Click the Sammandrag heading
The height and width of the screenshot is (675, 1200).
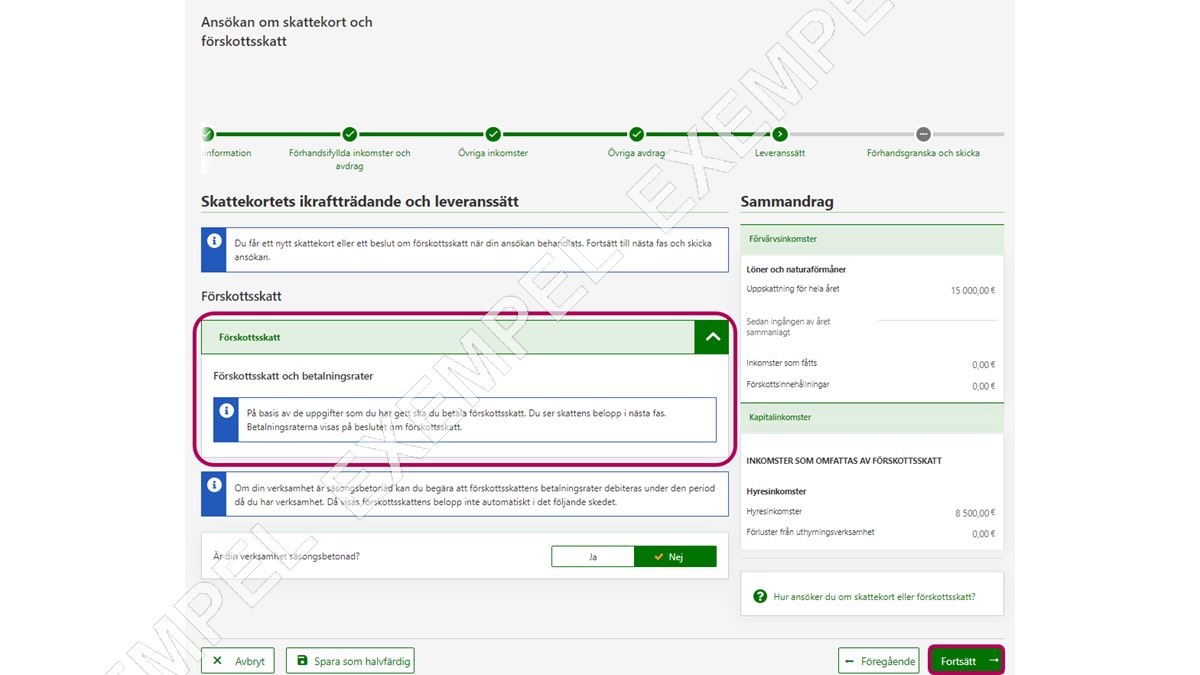tap(787, 202)
